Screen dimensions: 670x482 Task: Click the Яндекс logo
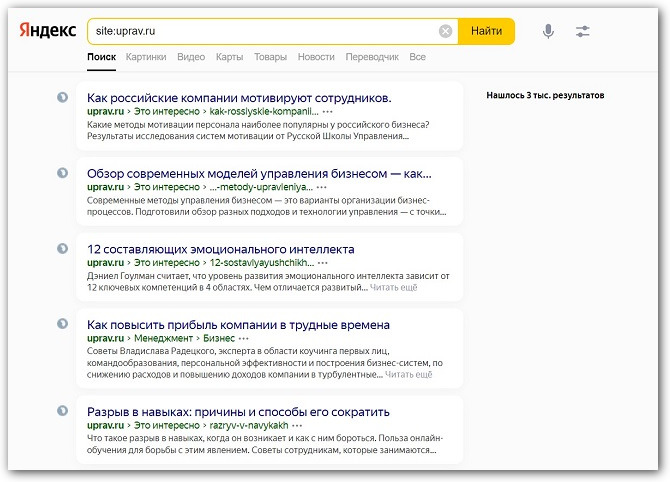(47, 31)
